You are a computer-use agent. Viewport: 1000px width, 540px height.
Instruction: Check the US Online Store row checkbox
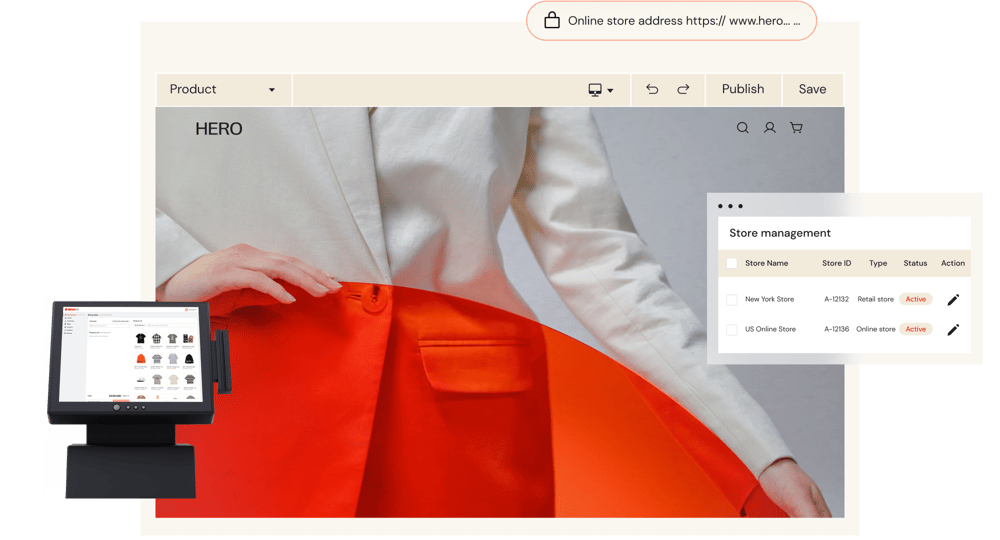tap(732, 330)
